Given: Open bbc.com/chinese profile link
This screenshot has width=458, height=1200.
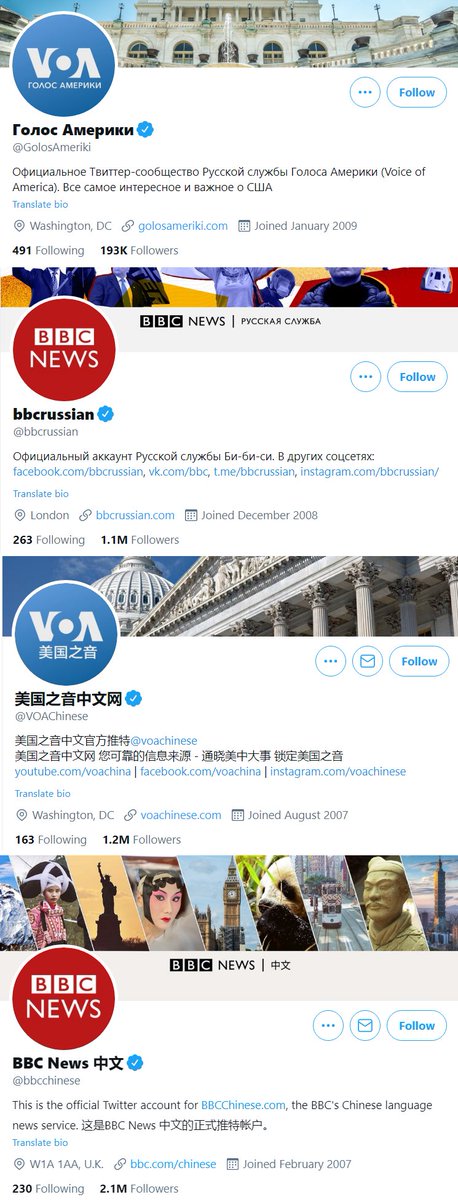Looking at the screenshot, I should [173, 1164].
